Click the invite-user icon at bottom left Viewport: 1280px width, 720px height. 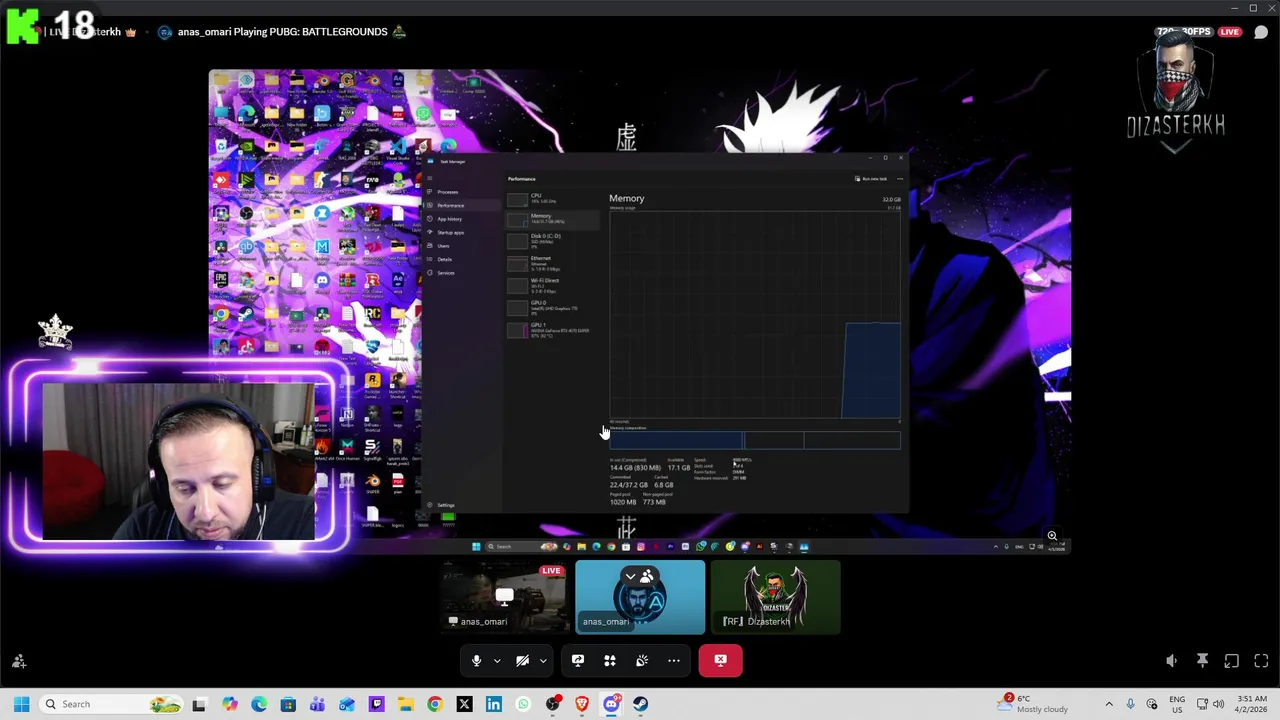click(19, 661)
